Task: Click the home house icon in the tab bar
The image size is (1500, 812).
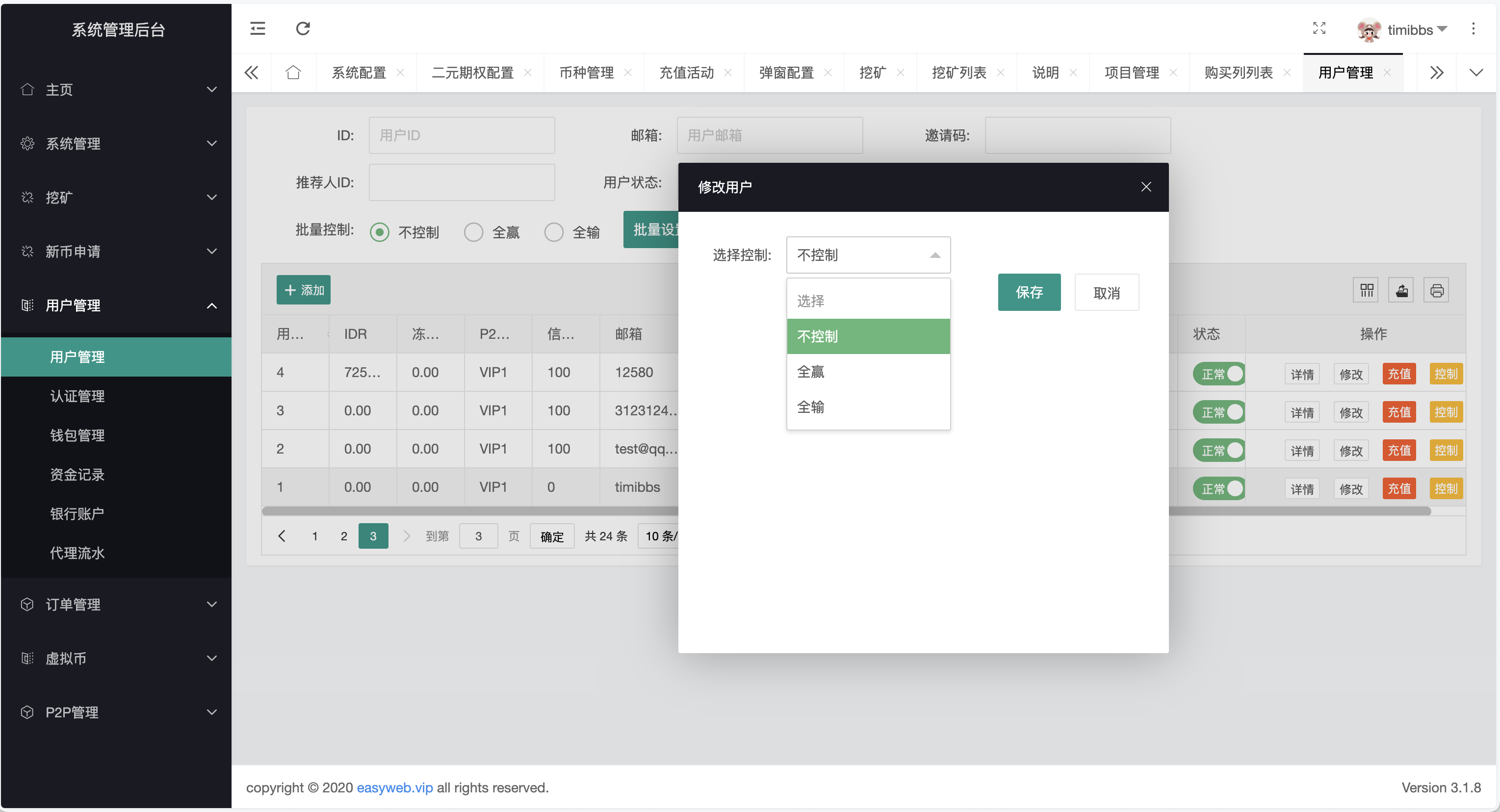Action: pyautogui.click(x=293, y=72)
